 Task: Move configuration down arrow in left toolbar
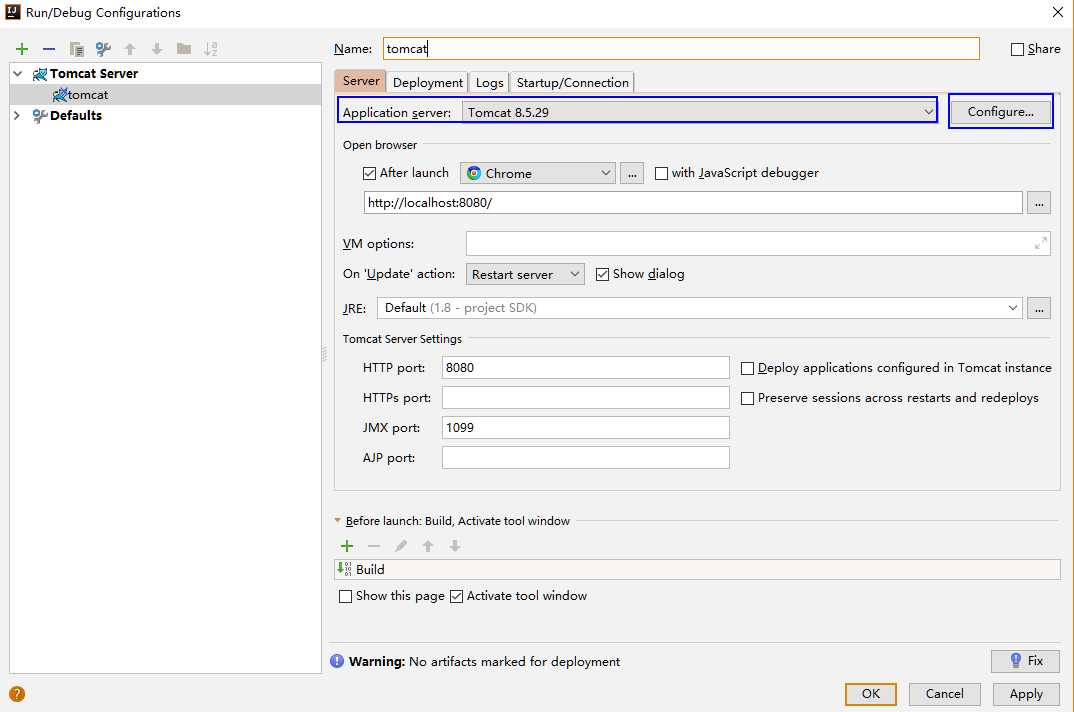point(157,49)
